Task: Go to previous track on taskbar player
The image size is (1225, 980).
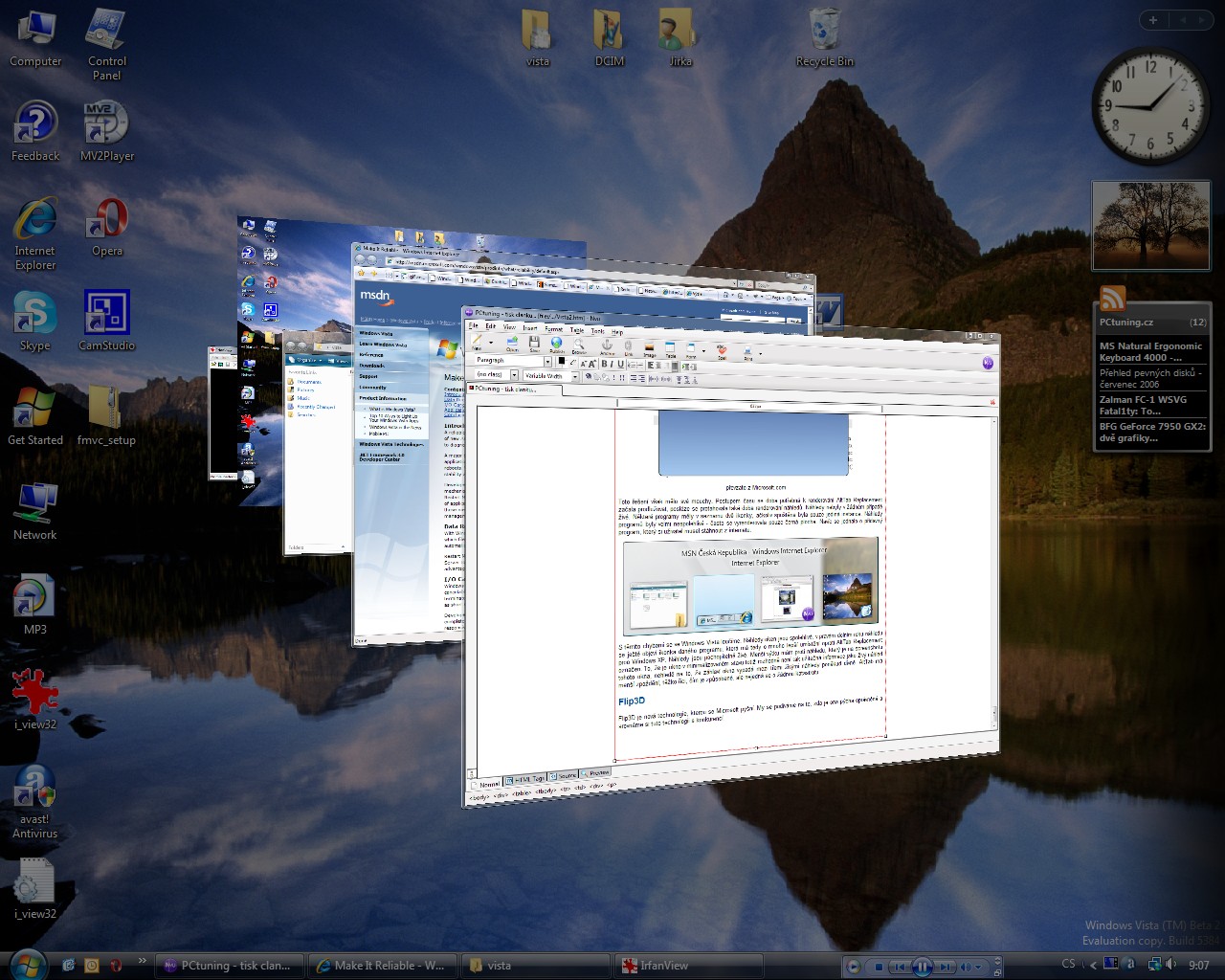Action: (x=900, y=967)
